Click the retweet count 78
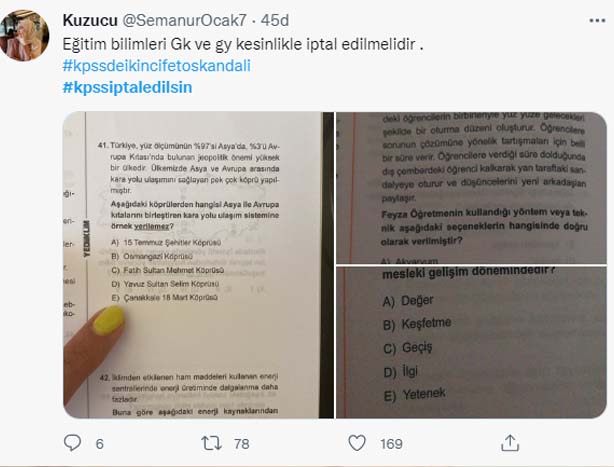The height and width of the screenshot is (467, 614). click(242, 444)
